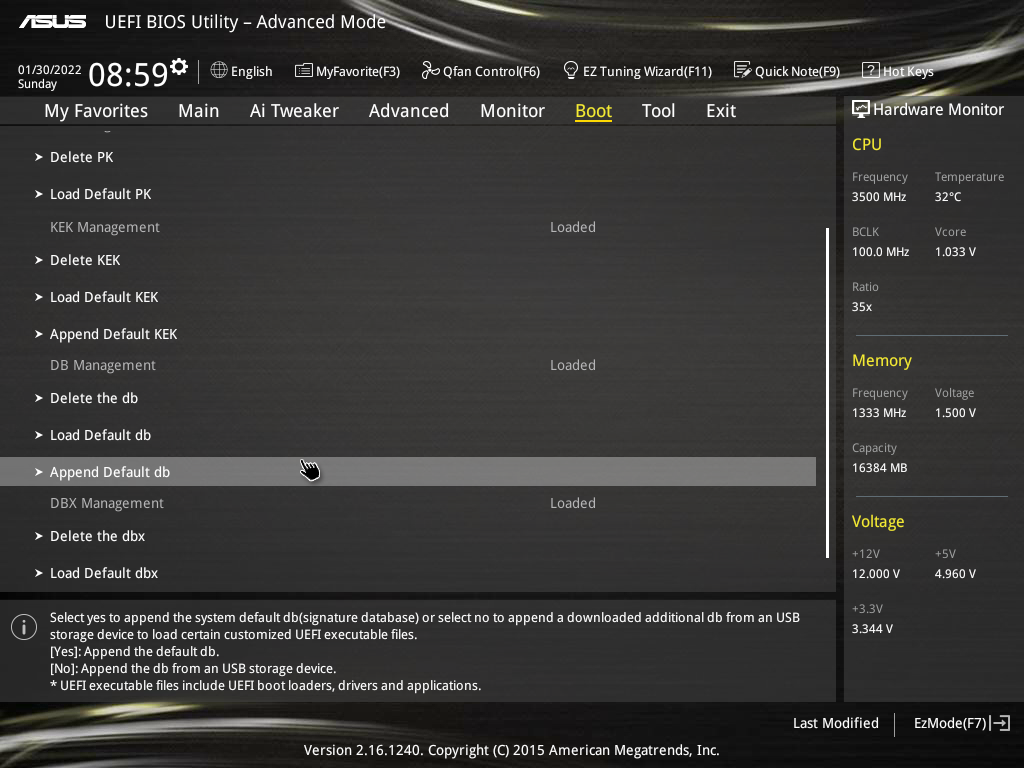Click the MyFavorite list icon
The width and height of the screenshot is (1024, 768).
[x=303, y=71]
